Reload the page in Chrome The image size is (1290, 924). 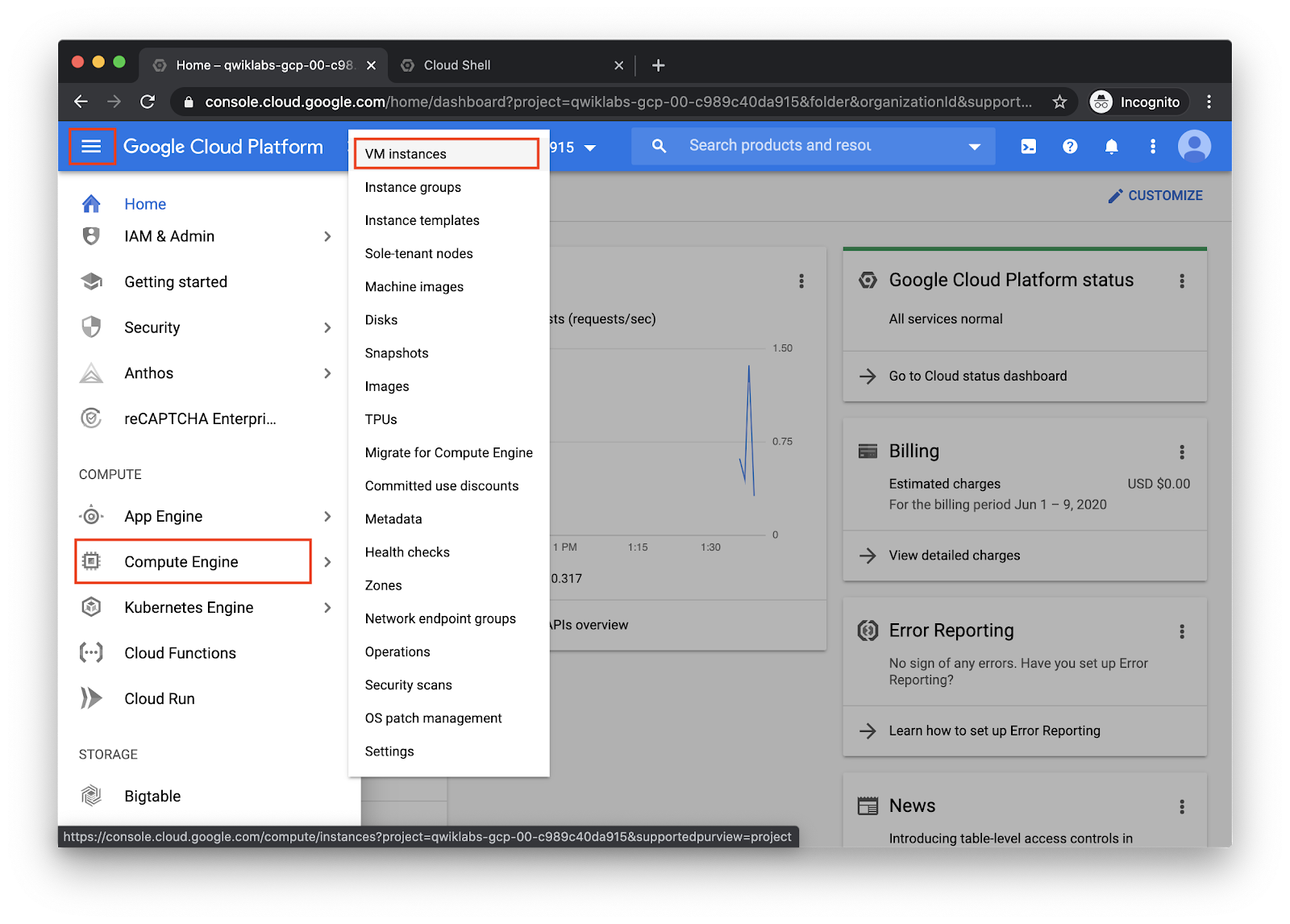pos(148,102)
